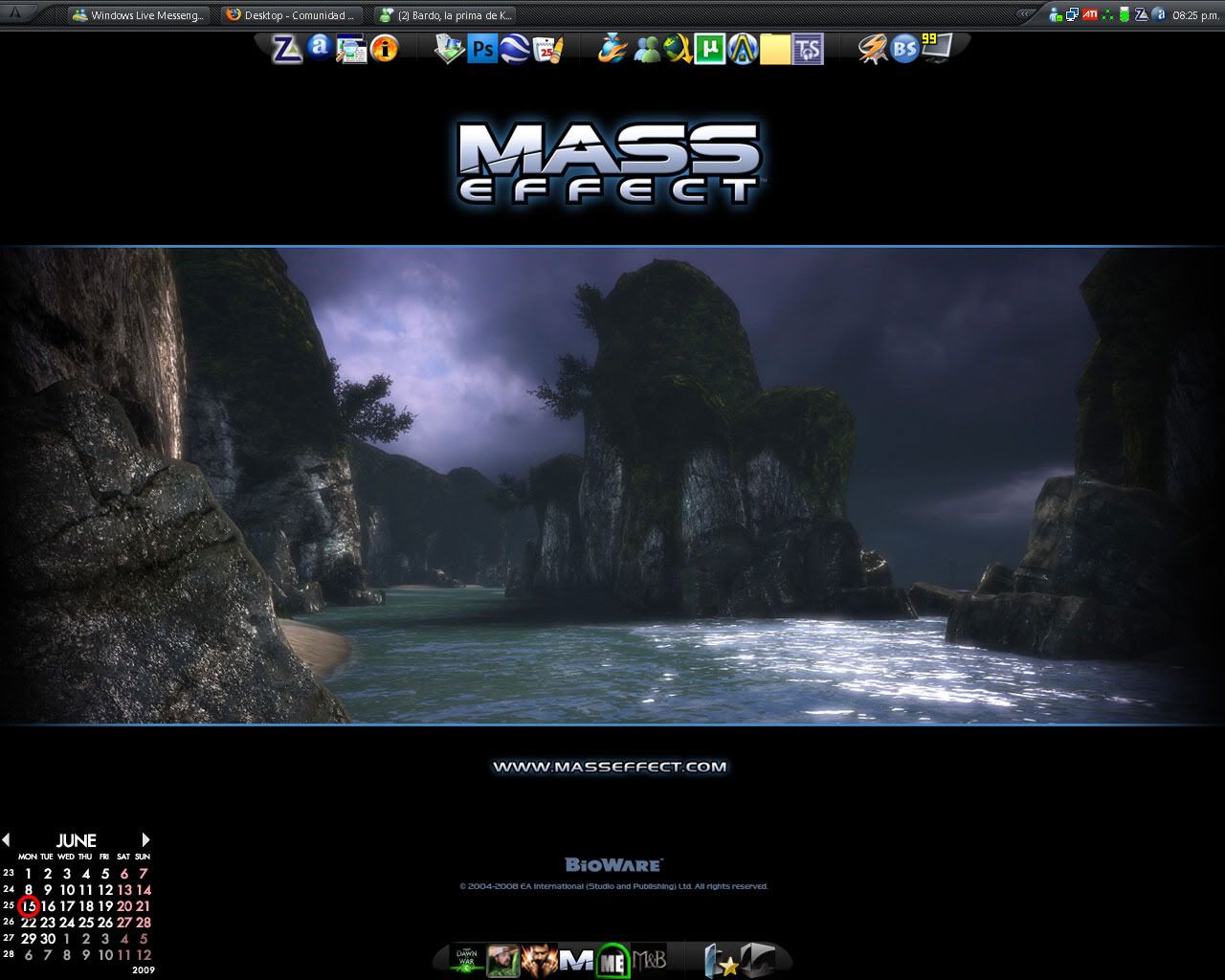
Task: Pick June 18 on the calendar
Action: (x=86, y=906)
